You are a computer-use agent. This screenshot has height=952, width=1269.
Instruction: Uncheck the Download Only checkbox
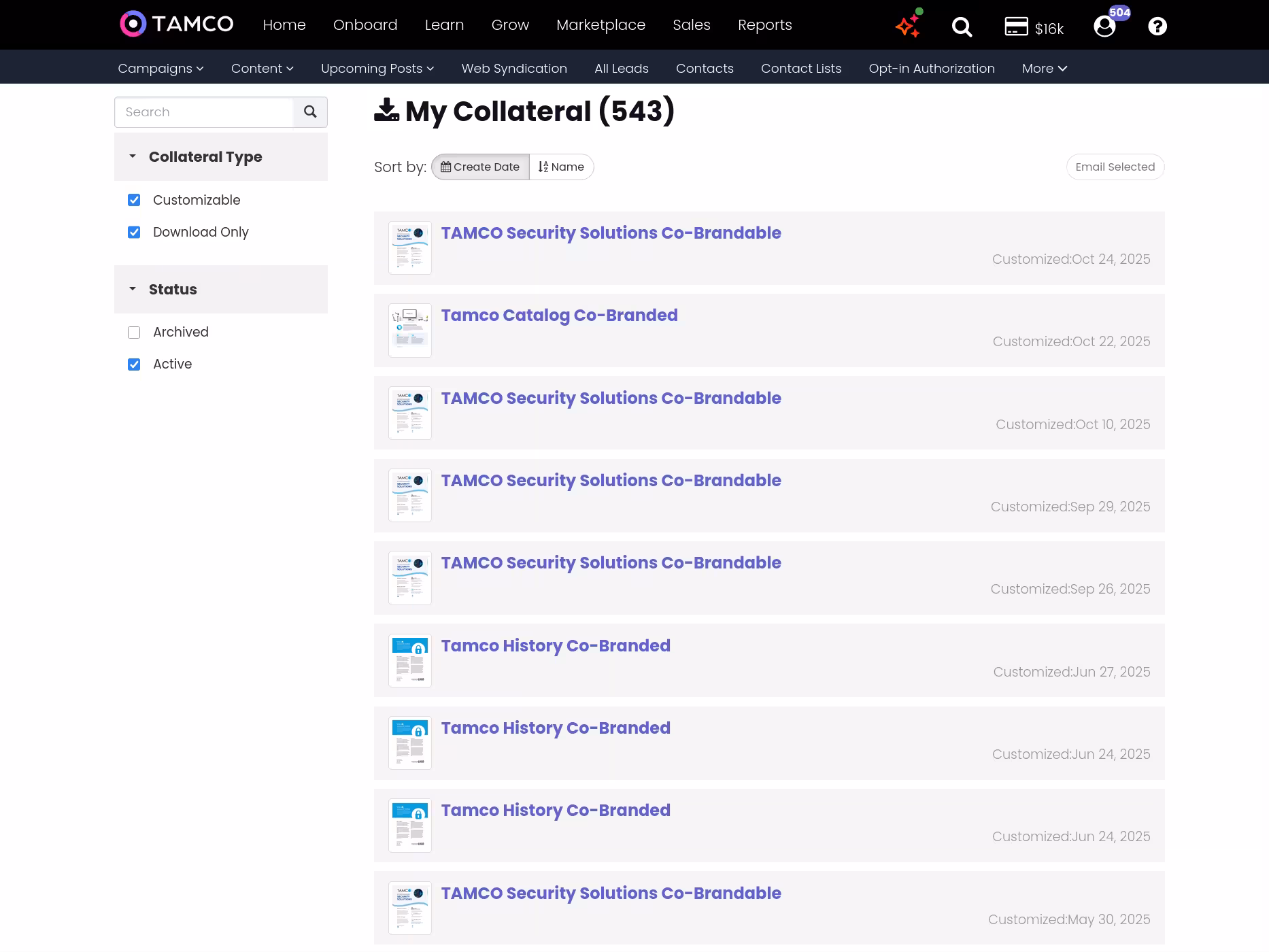(134, 232)
